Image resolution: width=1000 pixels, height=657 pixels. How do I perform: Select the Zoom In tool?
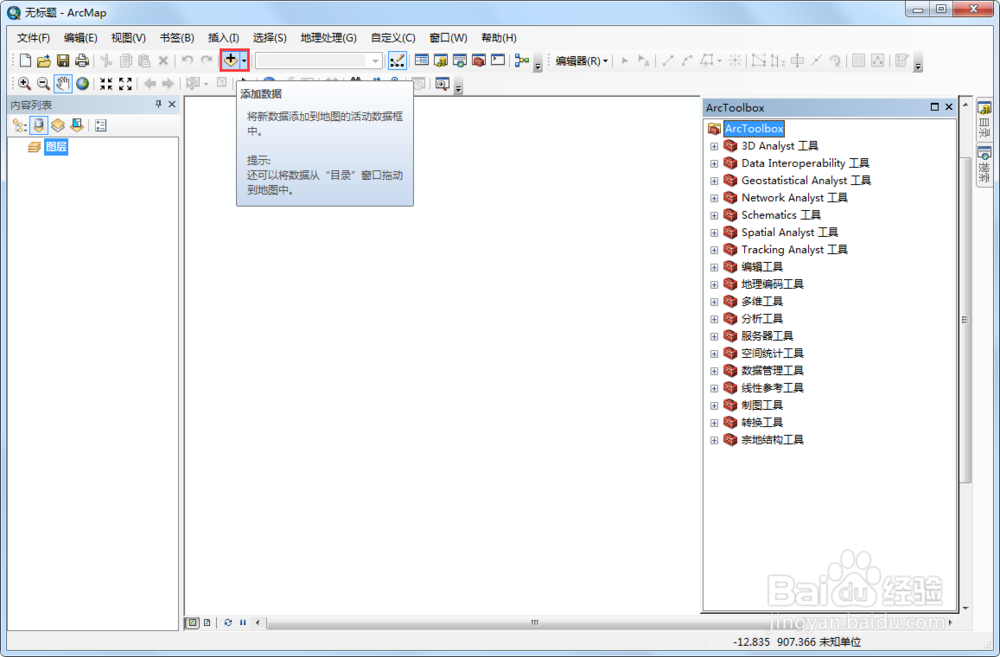click(x=24, y=84)
